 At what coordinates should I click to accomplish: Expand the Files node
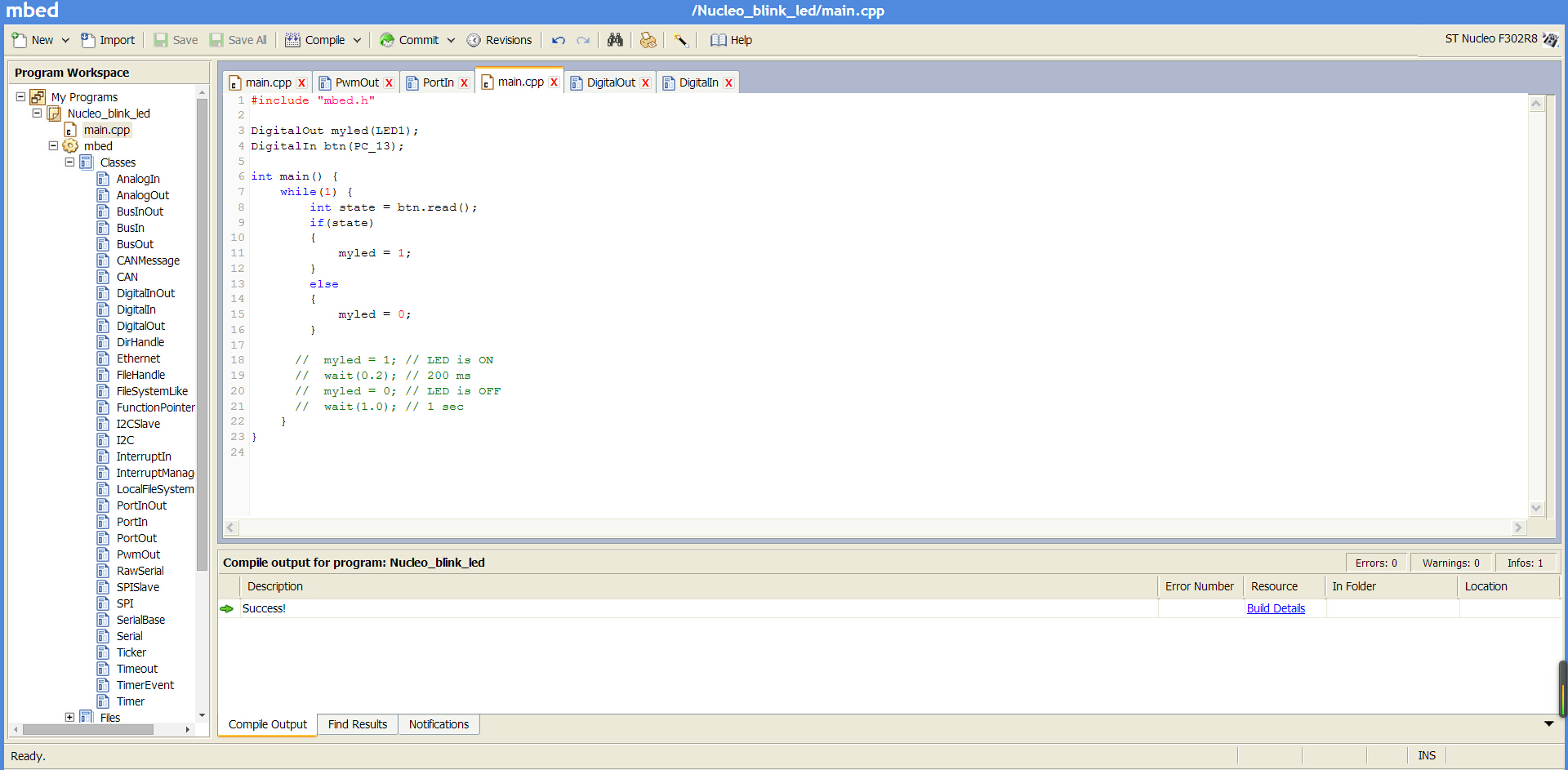pyautogui.click(x=69, y=717)
